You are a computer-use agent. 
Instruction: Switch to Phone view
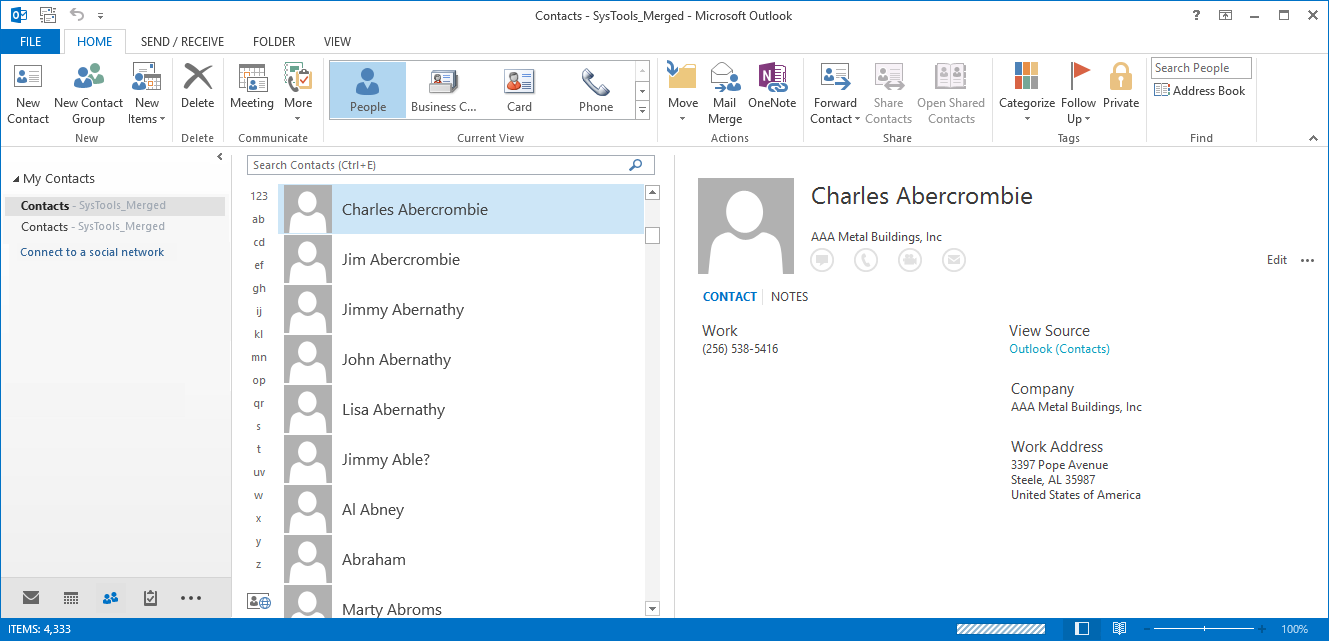click(x=596, y=90)
